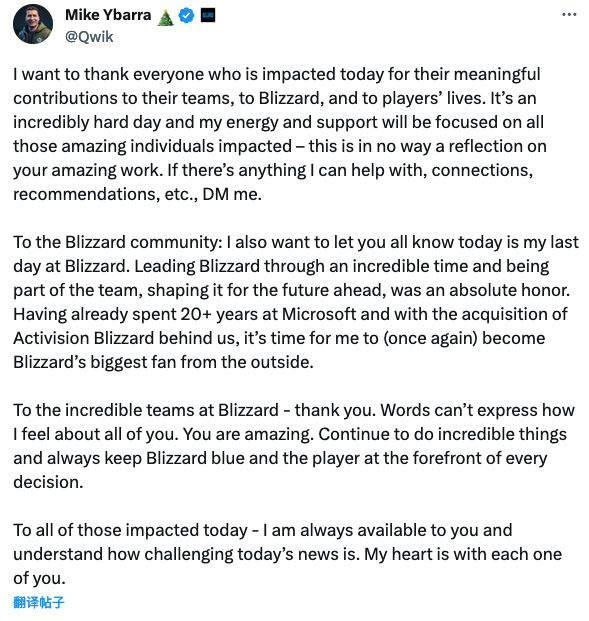Click the paragraph starting 'To the Blizzard community'
The width and height of the screenshot is (589, 621).
pyautogui.click(x=296, y=302)
